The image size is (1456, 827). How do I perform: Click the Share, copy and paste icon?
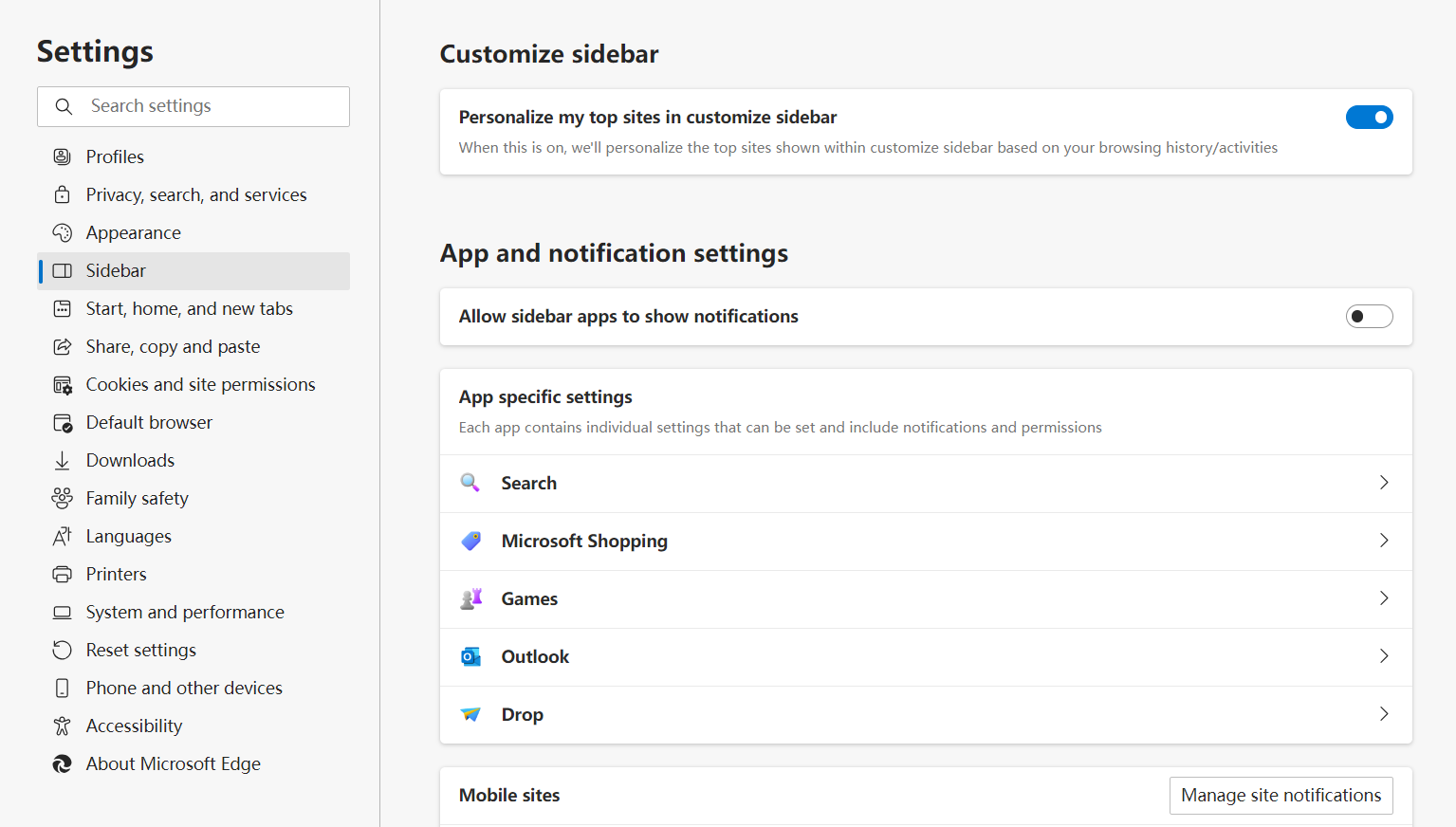63,346
